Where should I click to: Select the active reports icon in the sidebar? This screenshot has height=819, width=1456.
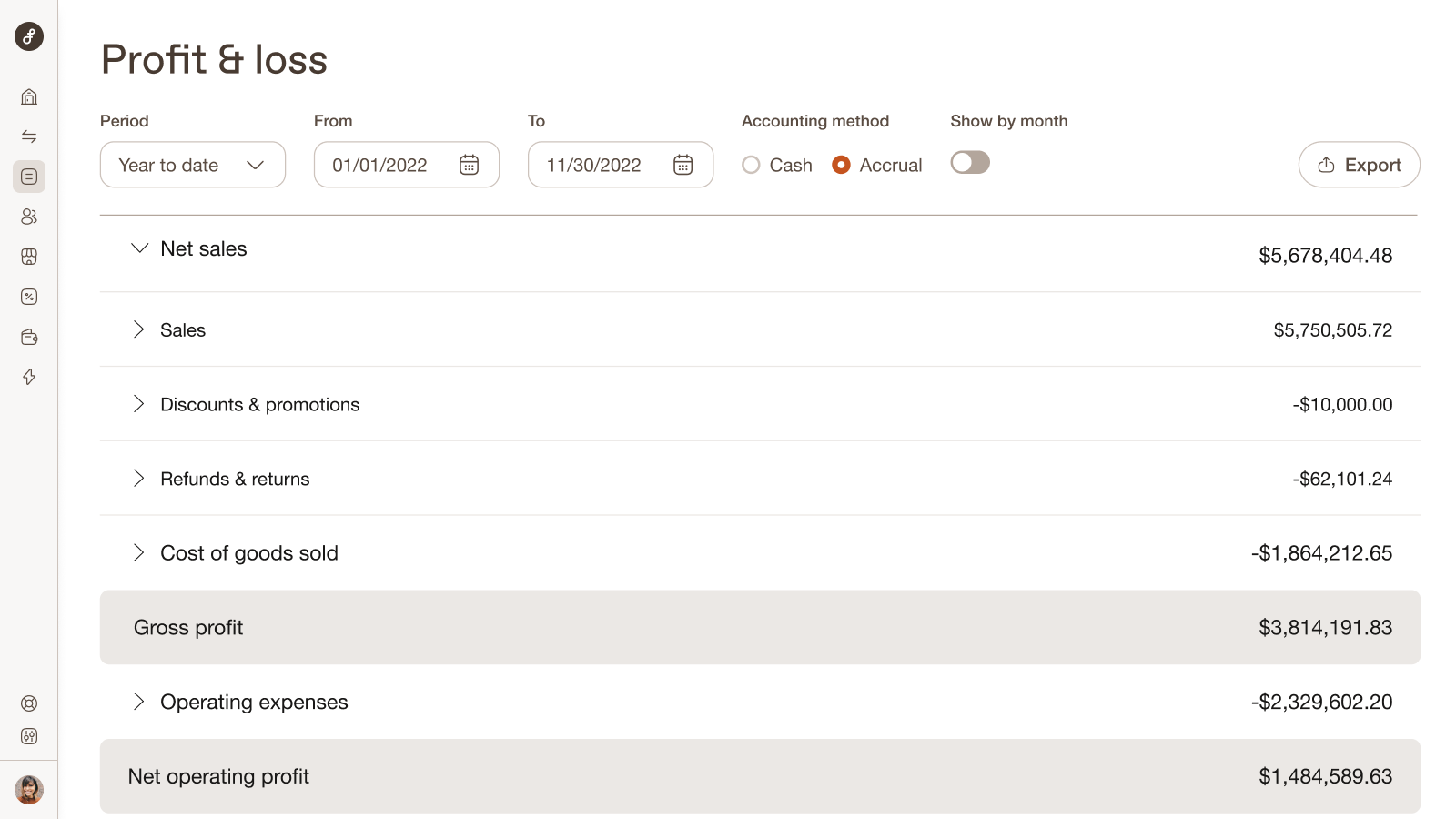point(28,177)
